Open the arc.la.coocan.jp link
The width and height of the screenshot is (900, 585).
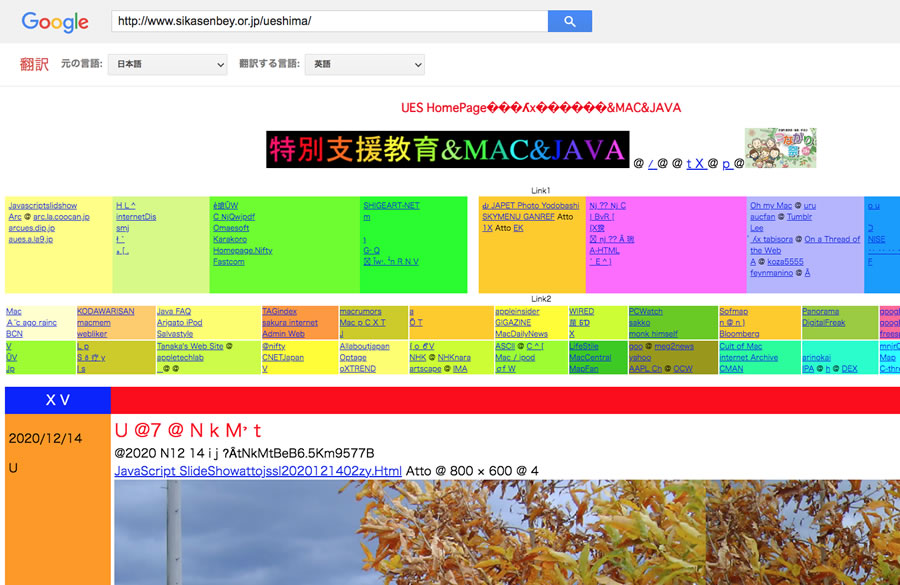point(61,217)
